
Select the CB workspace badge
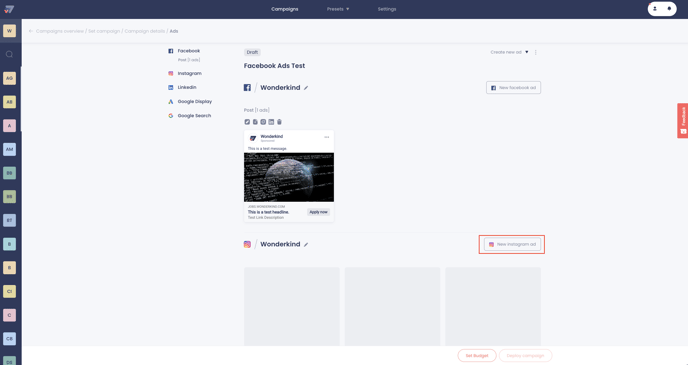point(9,339)
